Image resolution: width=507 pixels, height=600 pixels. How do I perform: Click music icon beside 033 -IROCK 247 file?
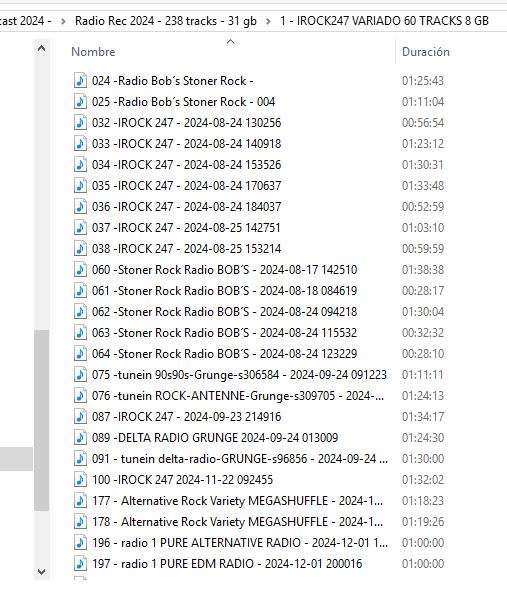pos(80,144)
